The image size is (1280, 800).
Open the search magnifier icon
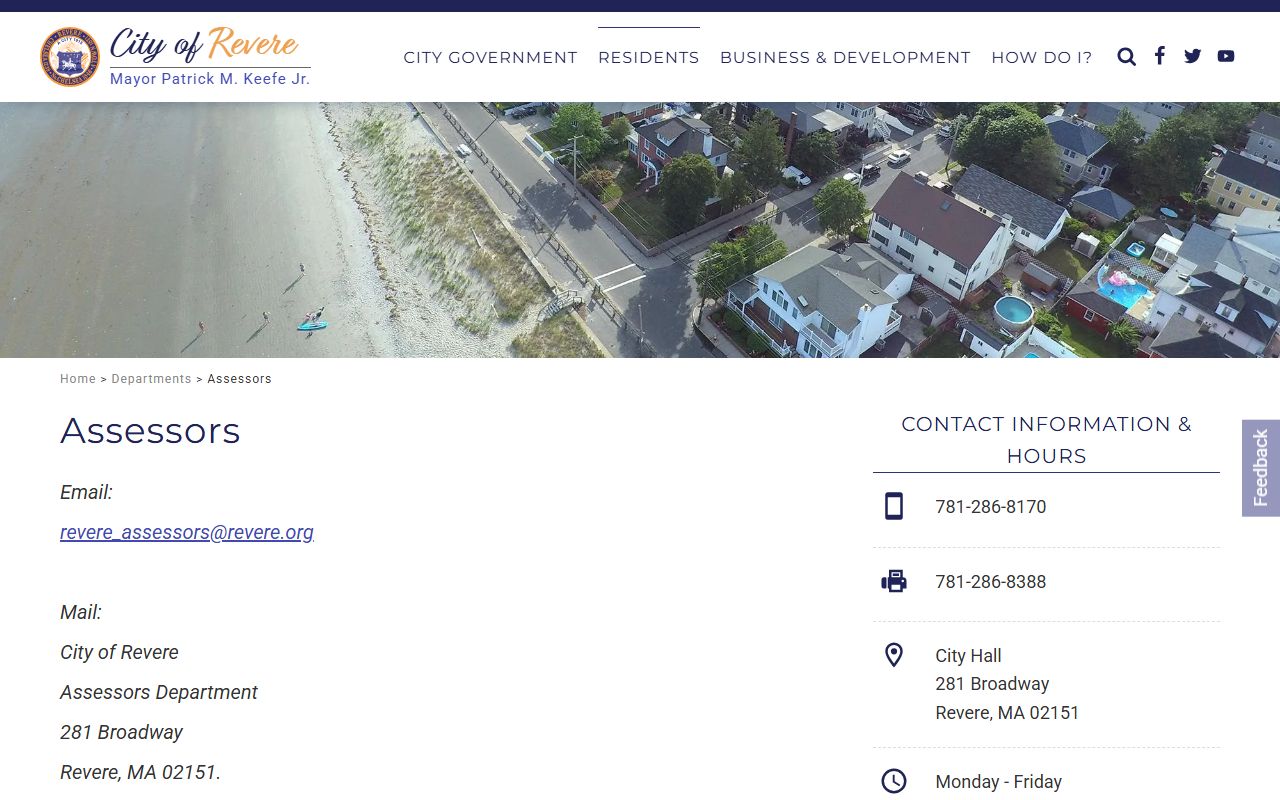(x=1126, y=57)
